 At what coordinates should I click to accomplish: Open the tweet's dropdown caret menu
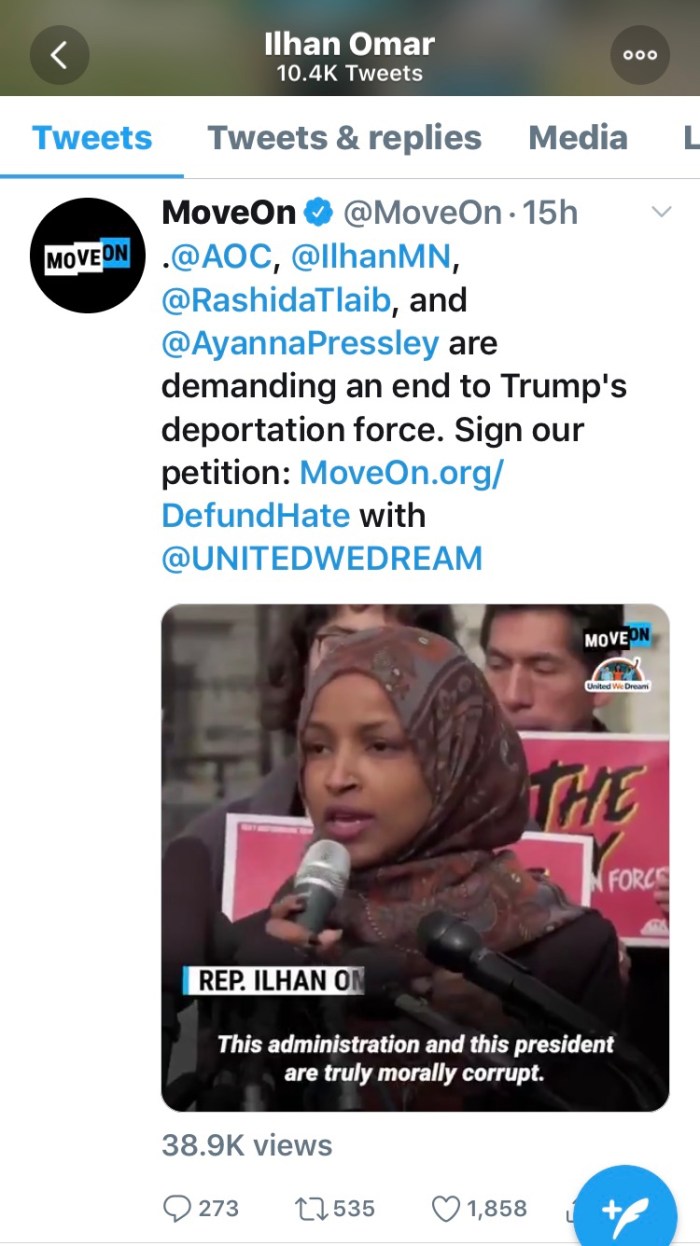click(x=661, y=211)
